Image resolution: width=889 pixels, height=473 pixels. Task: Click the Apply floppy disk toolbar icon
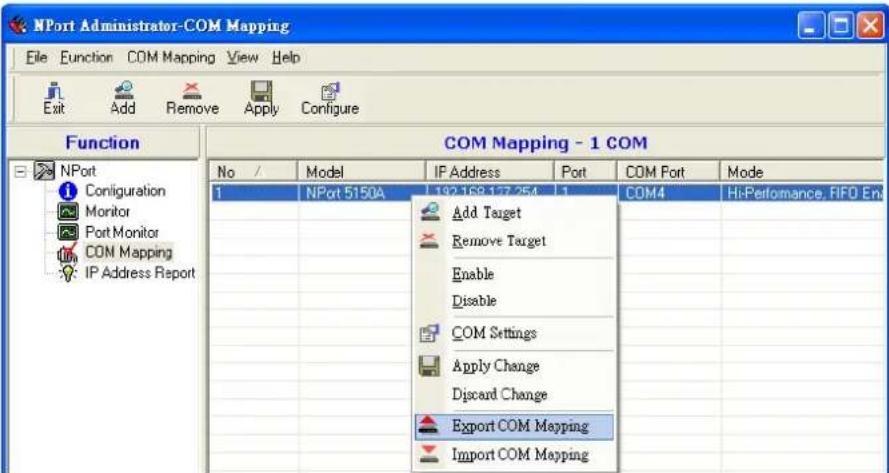[x=261, y=91]
